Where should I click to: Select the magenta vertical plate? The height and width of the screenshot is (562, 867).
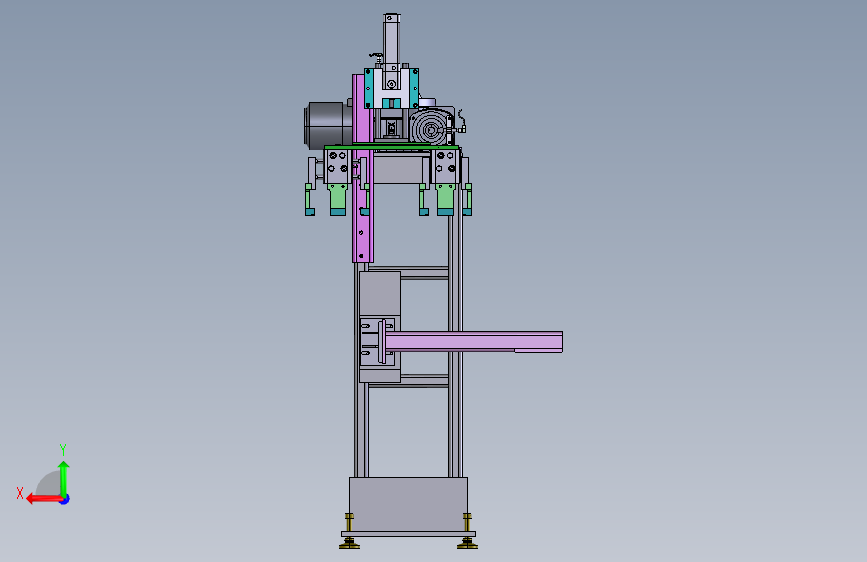pos(362,168)
